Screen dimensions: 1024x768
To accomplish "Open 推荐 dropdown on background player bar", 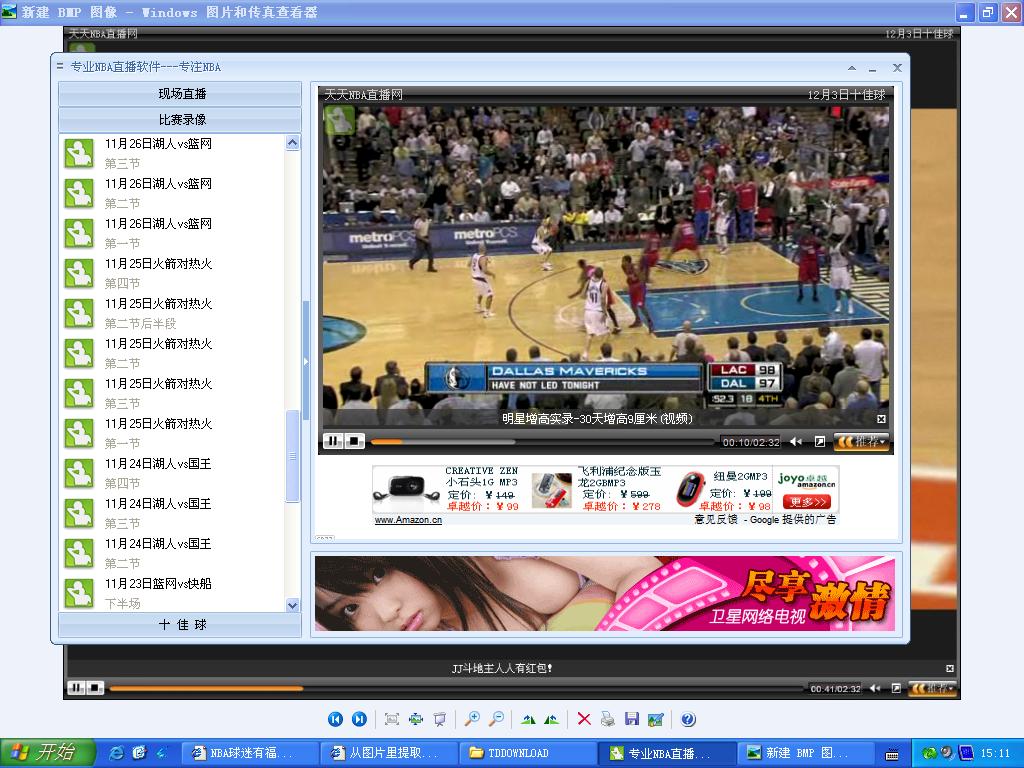I will 934,688.
